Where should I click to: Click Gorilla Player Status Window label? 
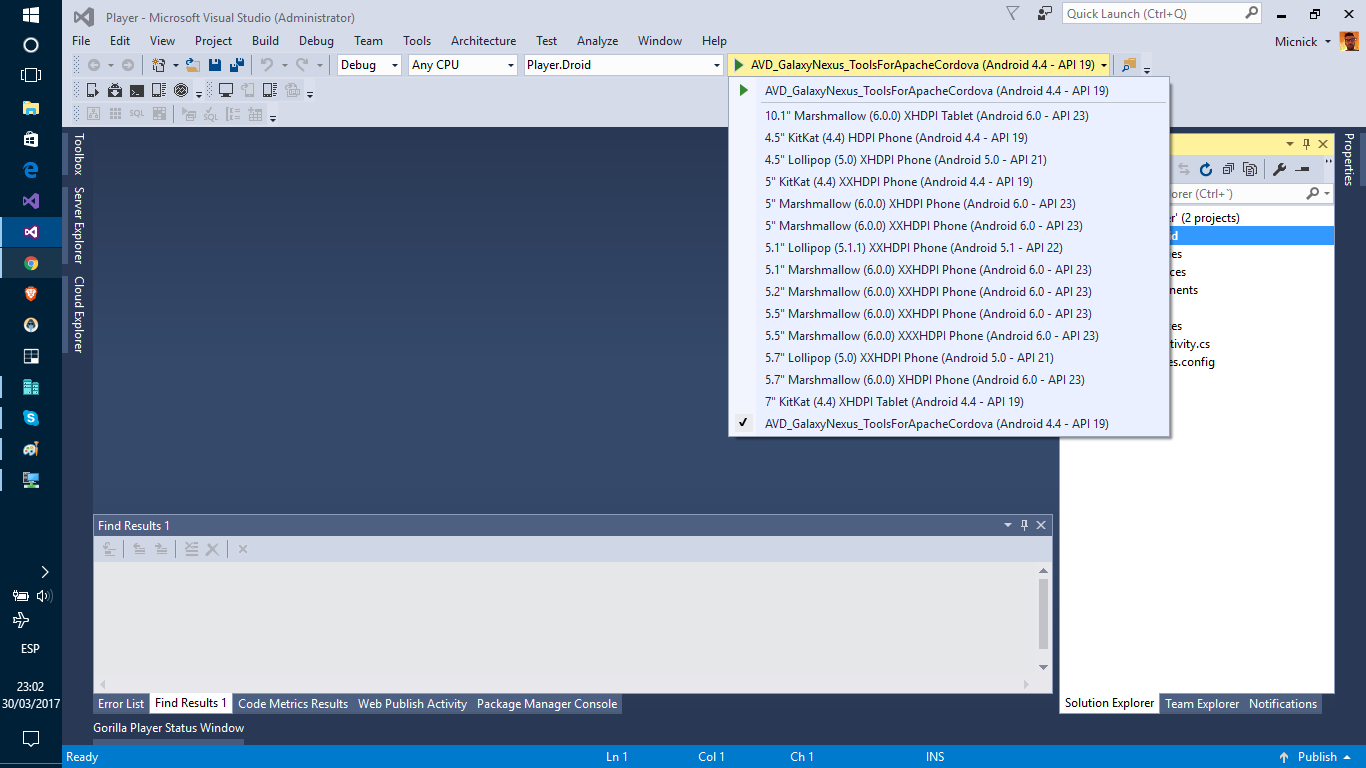click(x=169, y=728)
